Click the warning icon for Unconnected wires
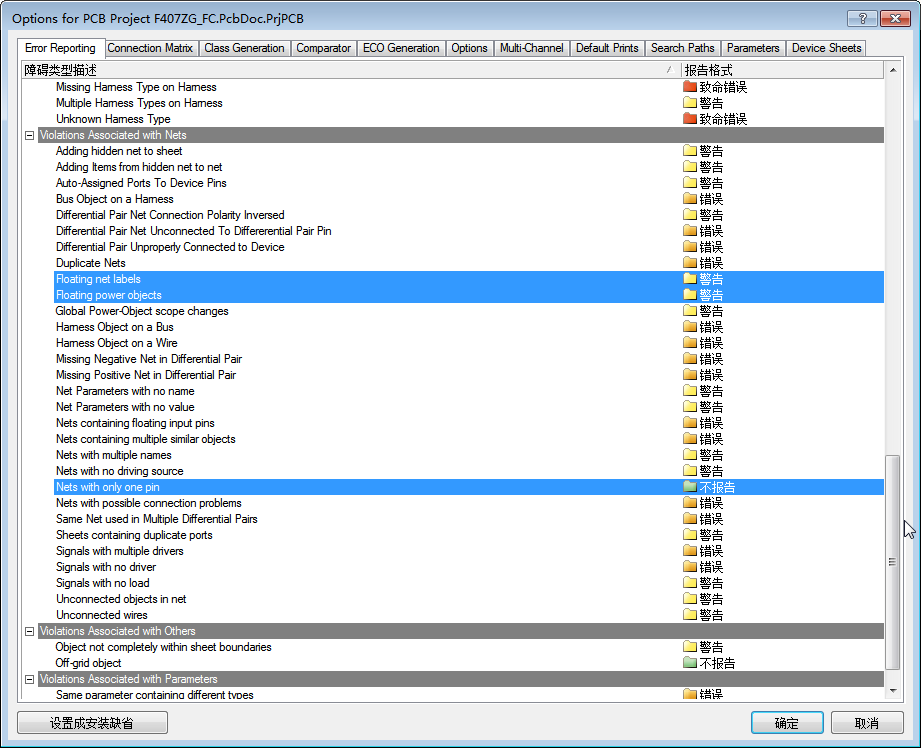The image size is (921, 748). (x=691, y=615)
